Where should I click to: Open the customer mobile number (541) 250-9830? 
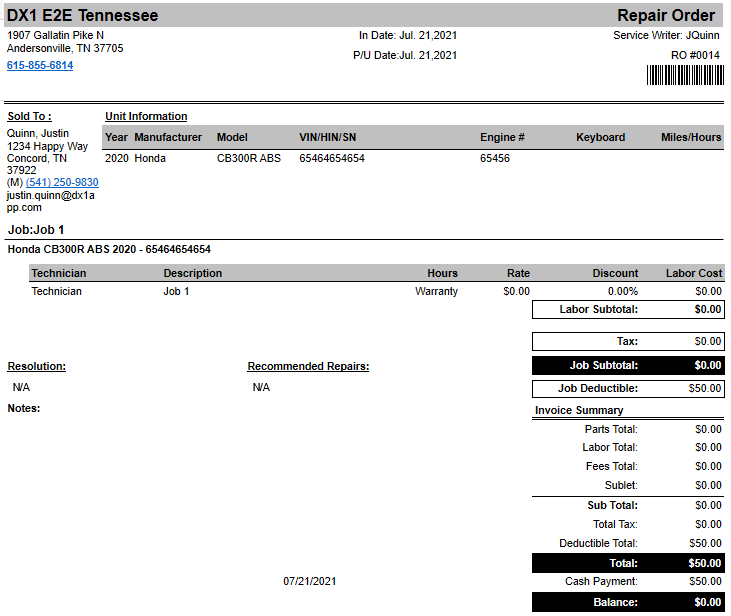coord(62,182)
